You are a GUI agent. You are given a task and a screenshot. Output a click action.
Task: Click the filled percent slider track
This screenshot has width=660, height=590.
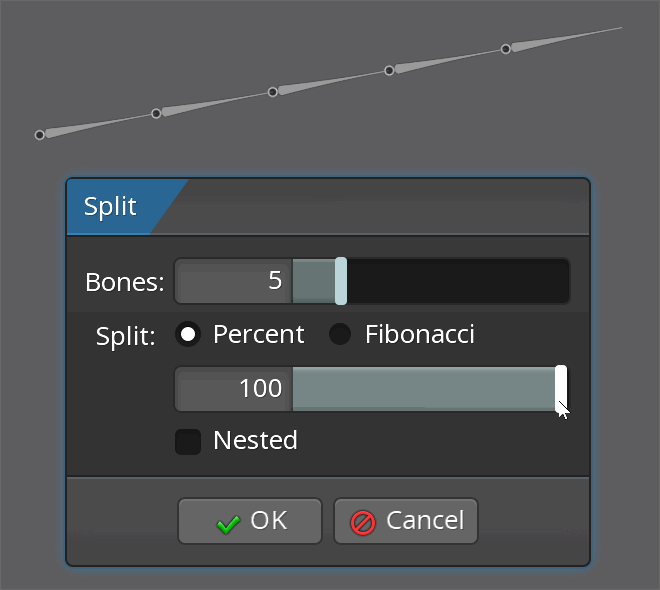[423, 388]
